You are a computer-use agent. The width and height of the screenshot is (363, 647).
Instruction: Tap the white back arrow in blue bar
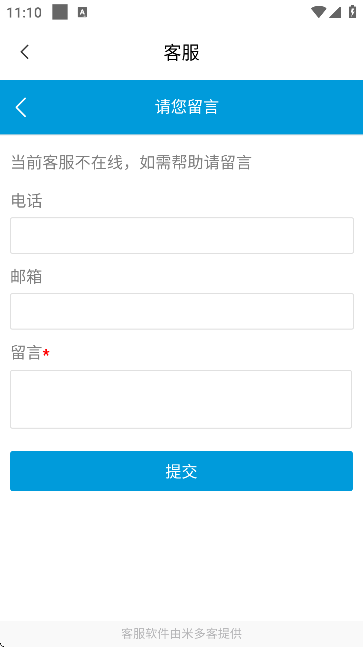pos(21,107)
